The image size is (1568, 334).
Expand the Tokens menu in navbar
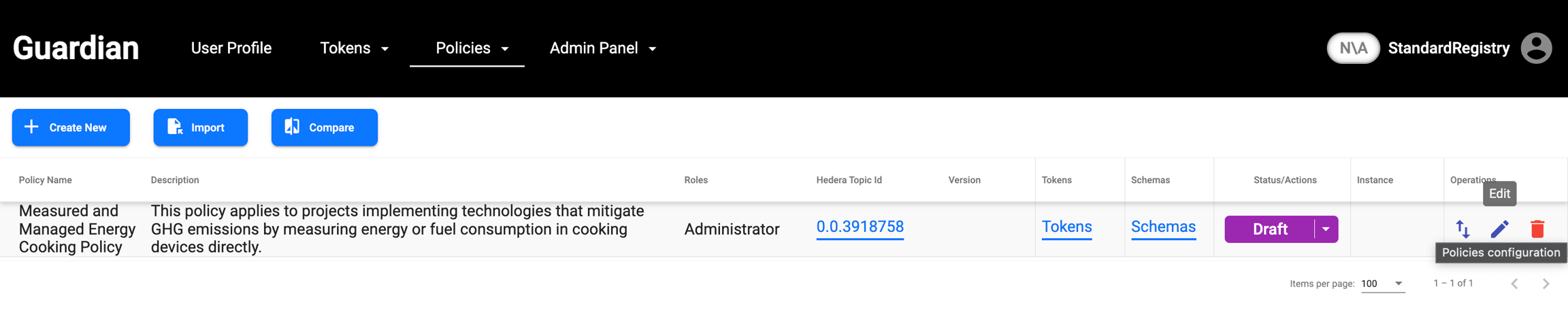[354, 48]
